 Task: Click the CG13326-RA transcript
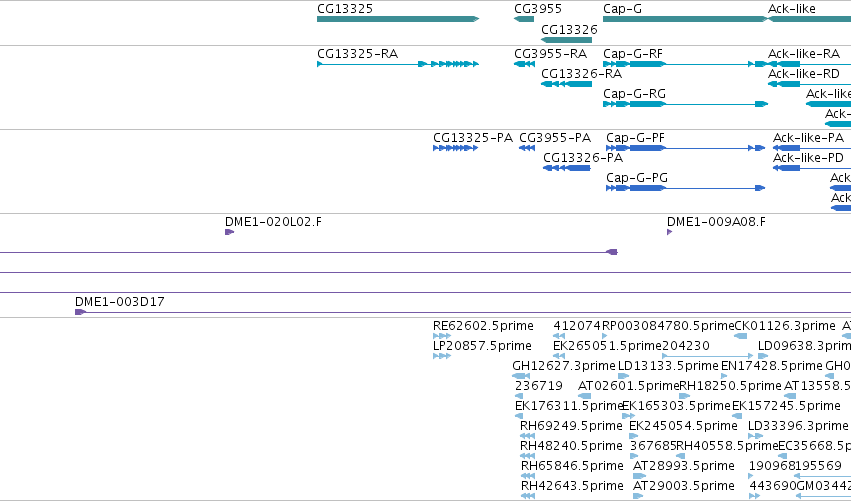[566, 84]
